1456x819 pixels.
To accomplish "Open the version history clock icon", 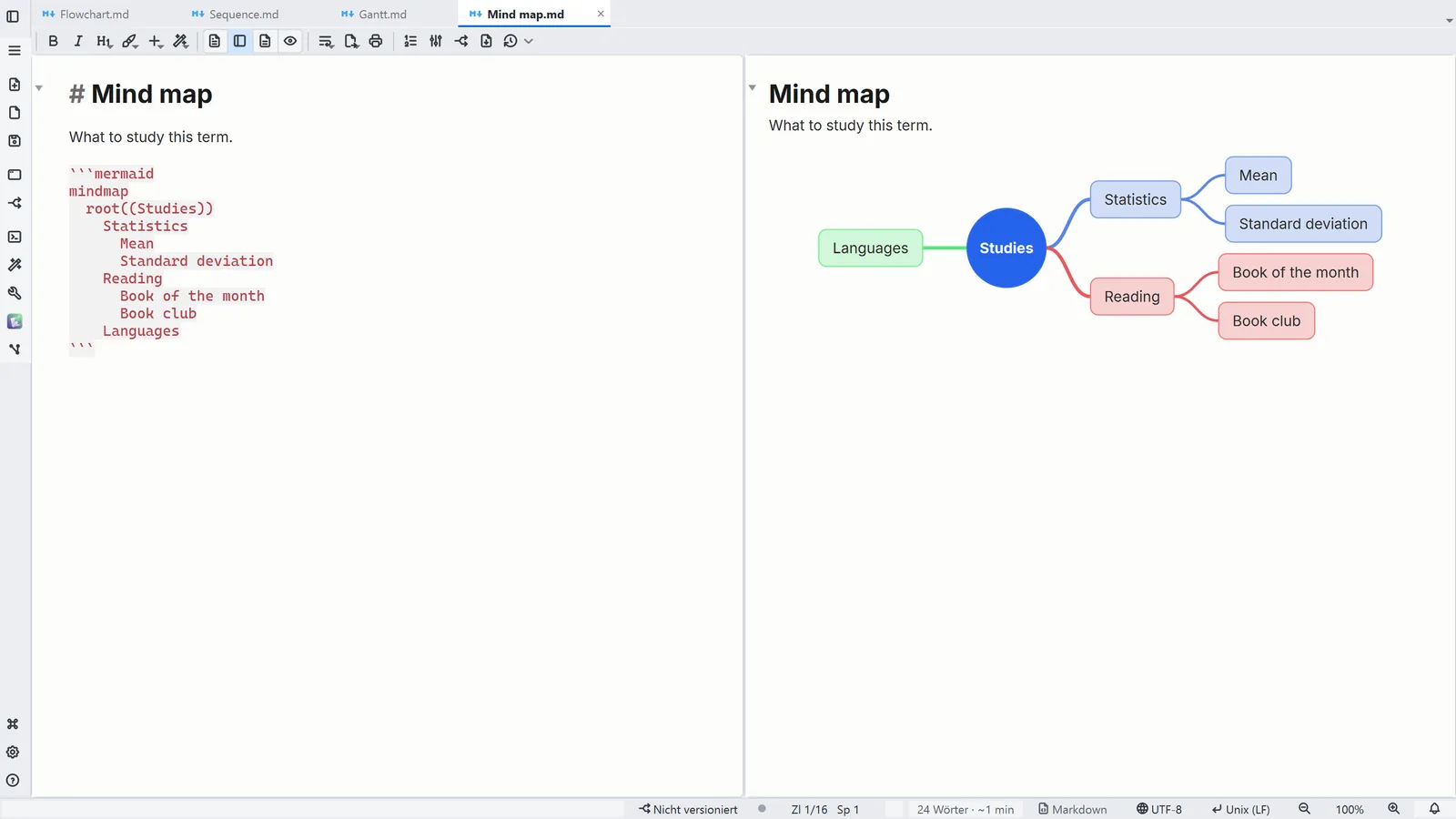I will [x=511, y=41].
